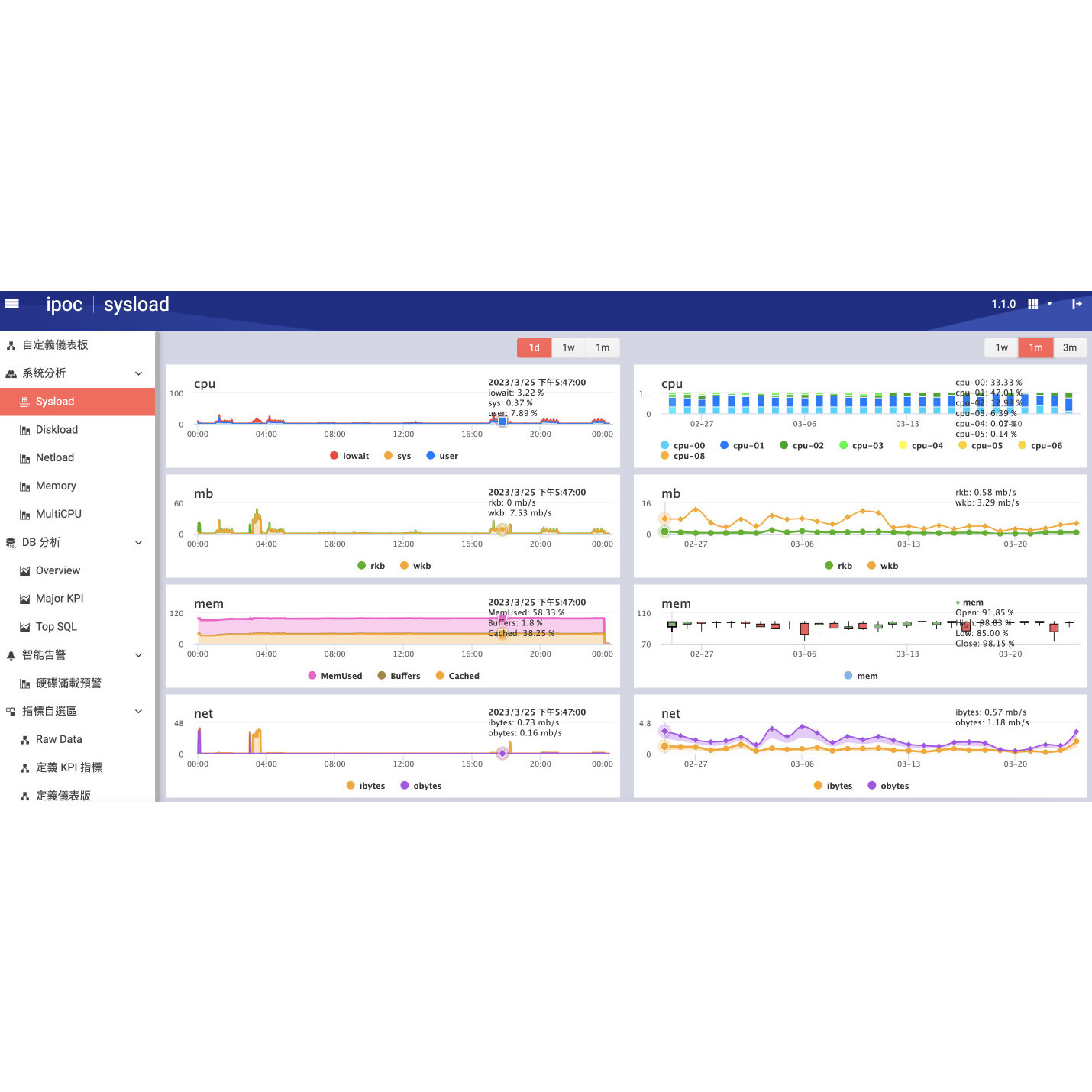The height and width of the screenshot is (1092, 1092).
Task: Switch left charts to 1w range
Action: [x=568, y=347]
